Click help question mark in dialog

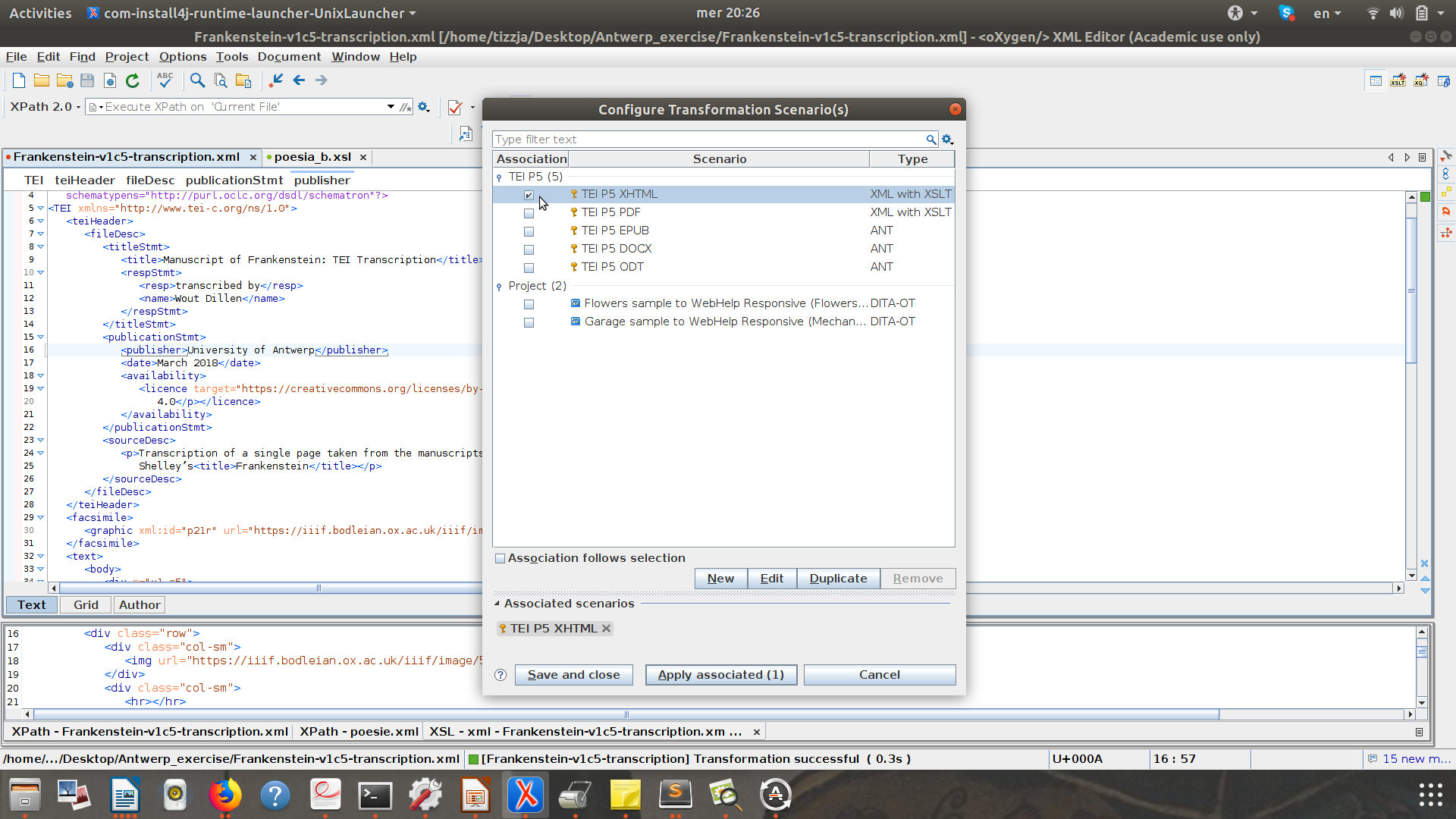[500, 675]
